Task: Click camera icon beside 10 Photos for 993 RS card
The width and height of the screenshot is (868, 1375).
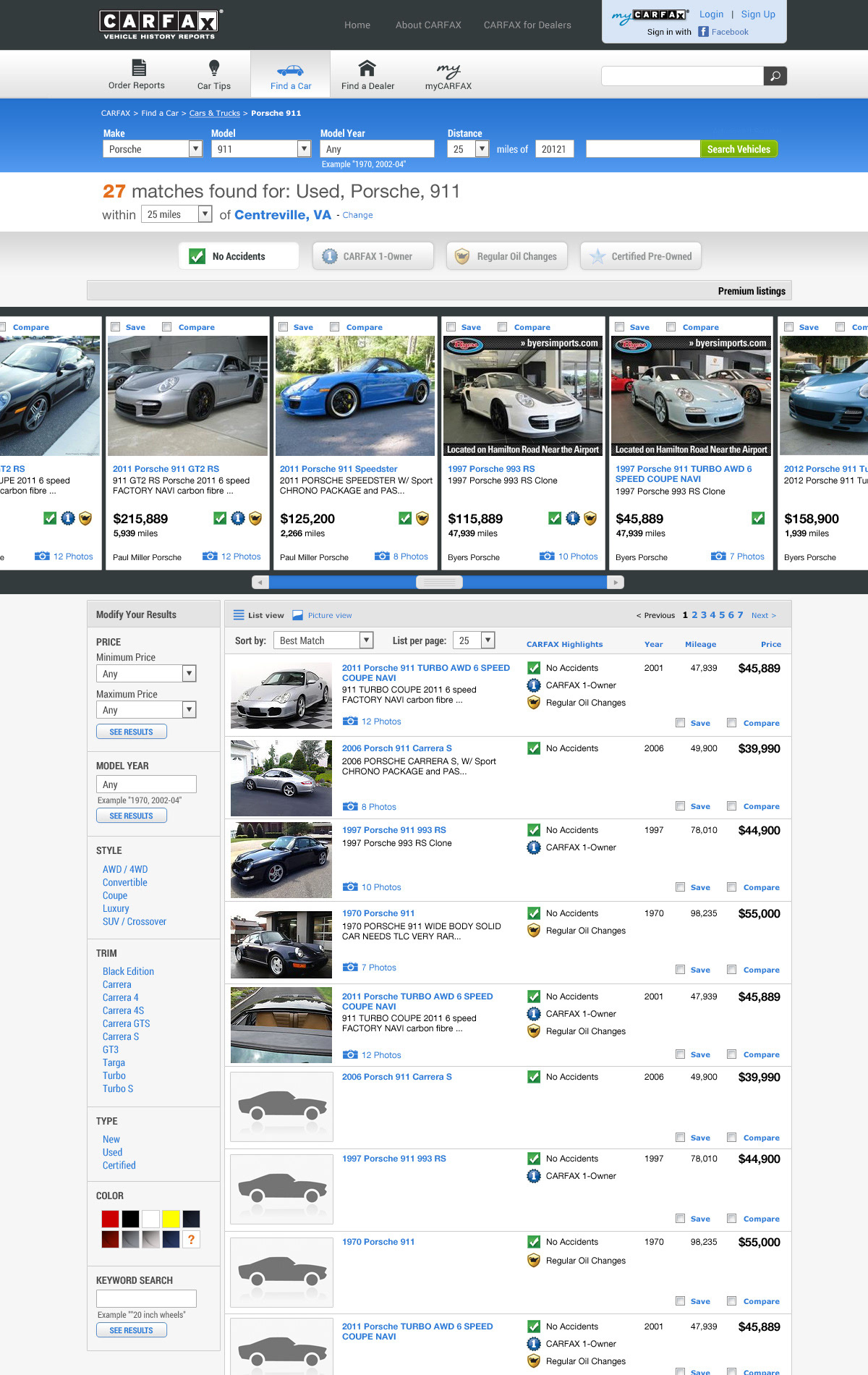Action: (547, 556)
